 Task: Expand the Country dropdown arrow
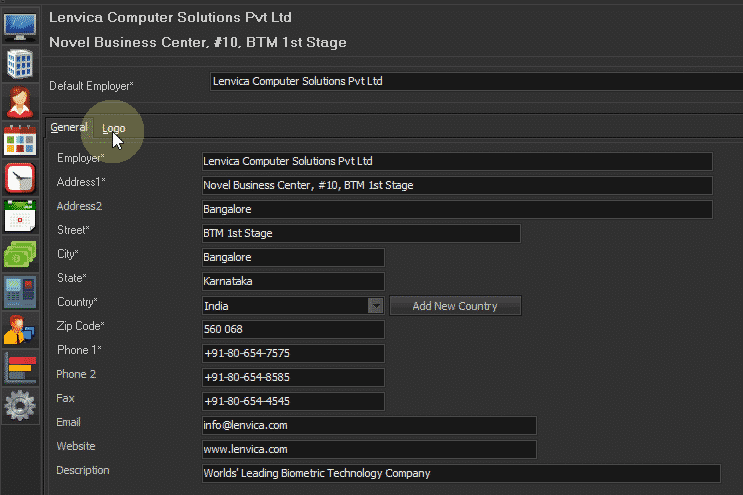(376, 306)
